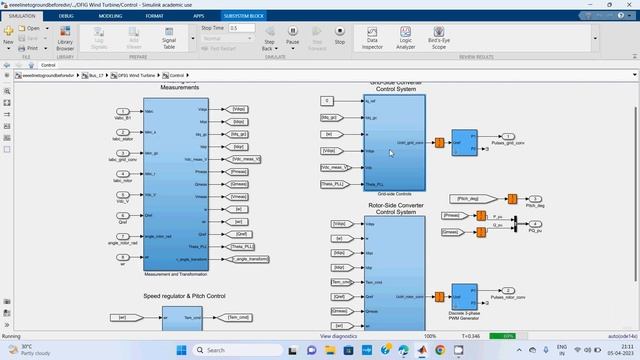
Task: Open the MATLAB taskbar icon
Action: [422, 350]
